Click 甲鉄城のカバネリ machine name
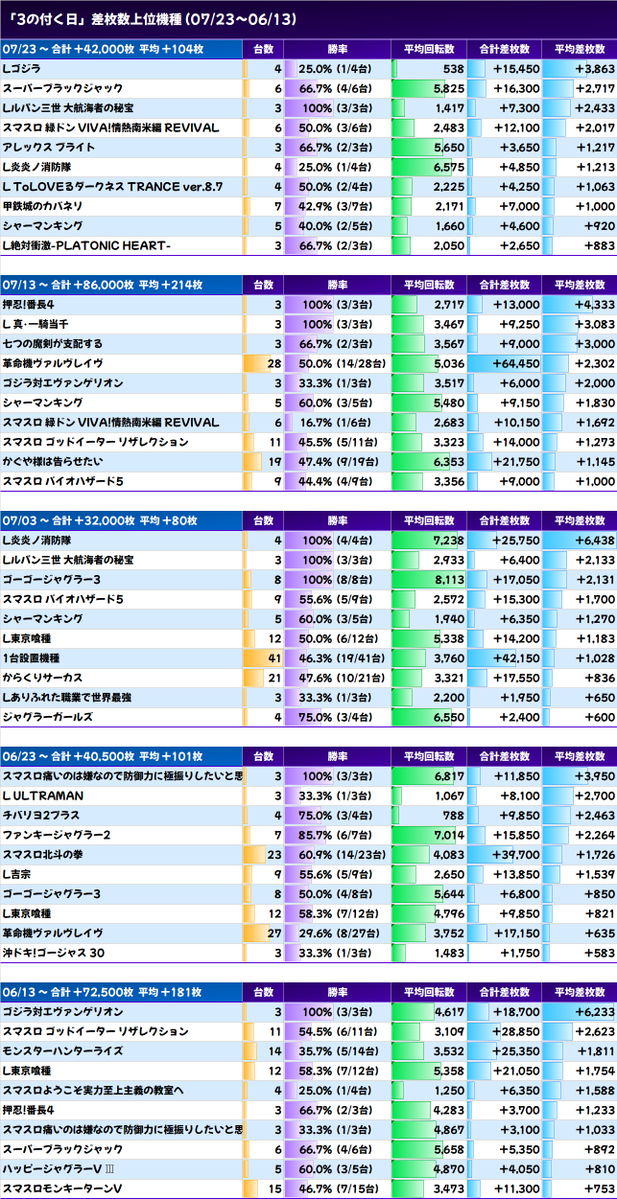Image resolution: width=617 pixels, height=1199 pixels. (x=43, y=206)
